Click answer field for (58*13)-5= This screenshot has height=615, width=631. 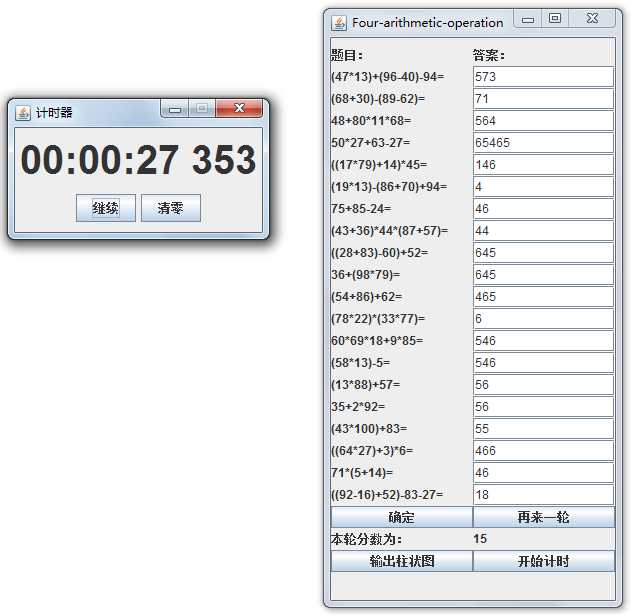coord(543,363)
